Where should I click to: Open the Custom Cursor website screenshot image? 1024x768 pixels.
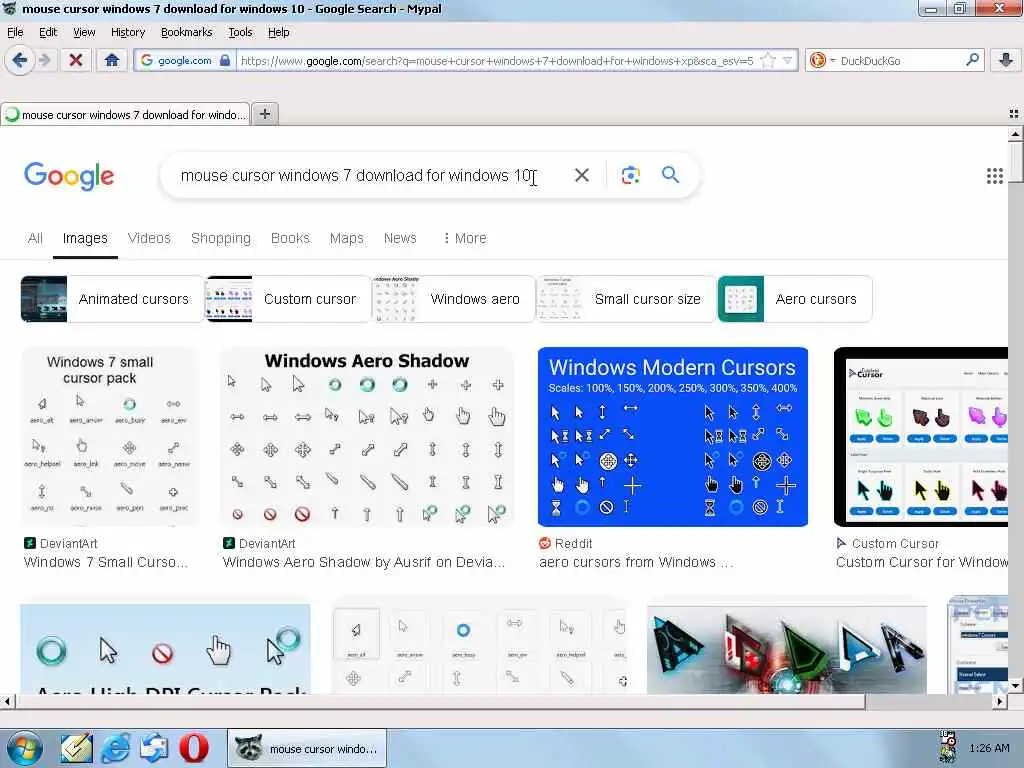(921, 437)
